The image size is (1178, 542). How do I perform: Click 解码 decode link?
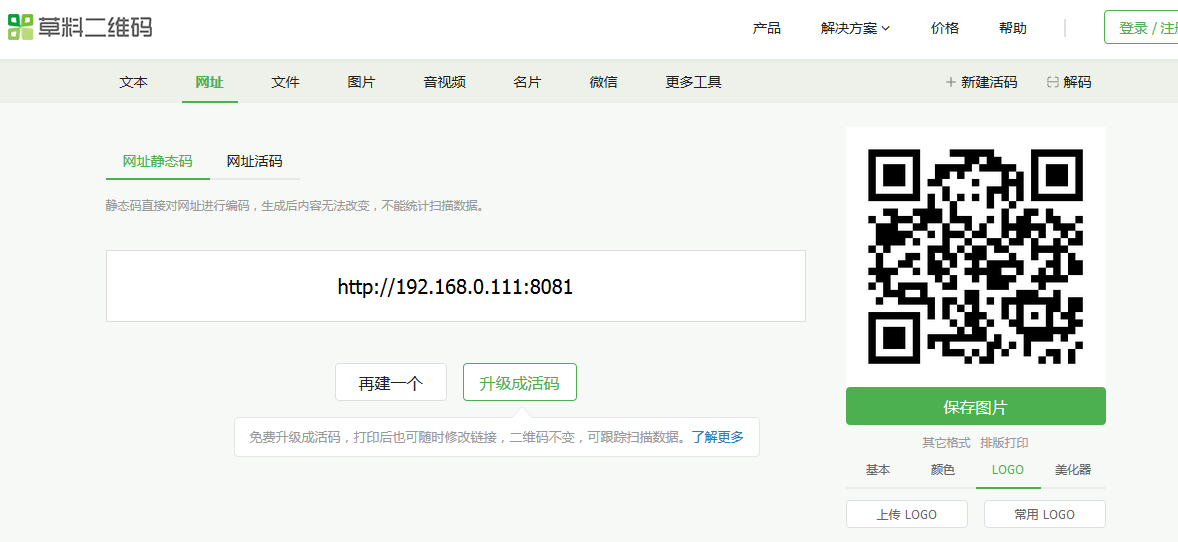pyautogui.click(x=1068, y=82)
